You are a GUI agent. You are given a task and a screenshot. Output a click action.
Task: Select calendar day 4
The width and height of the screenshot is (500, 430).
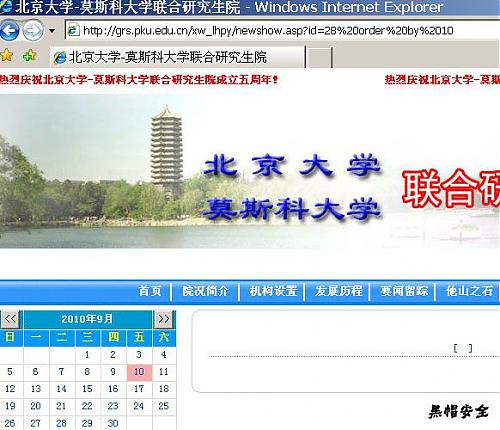click(164, 355)
